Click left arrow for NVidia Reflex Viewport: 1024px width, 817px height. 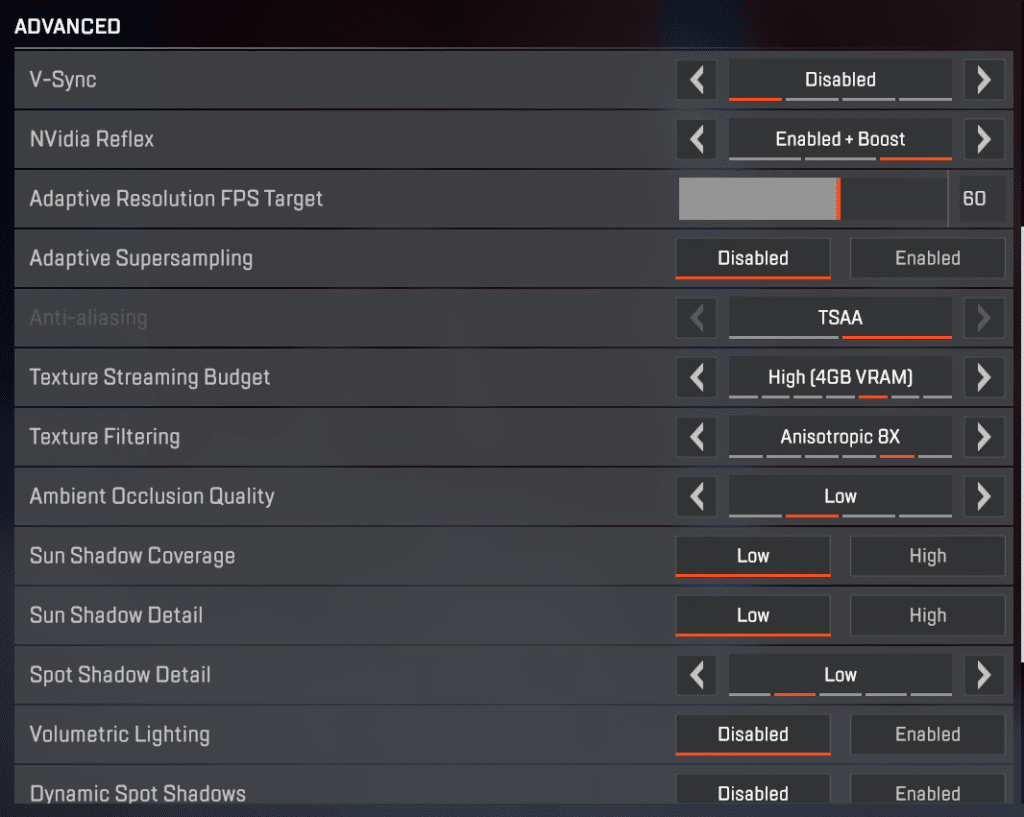coord(696,139)
